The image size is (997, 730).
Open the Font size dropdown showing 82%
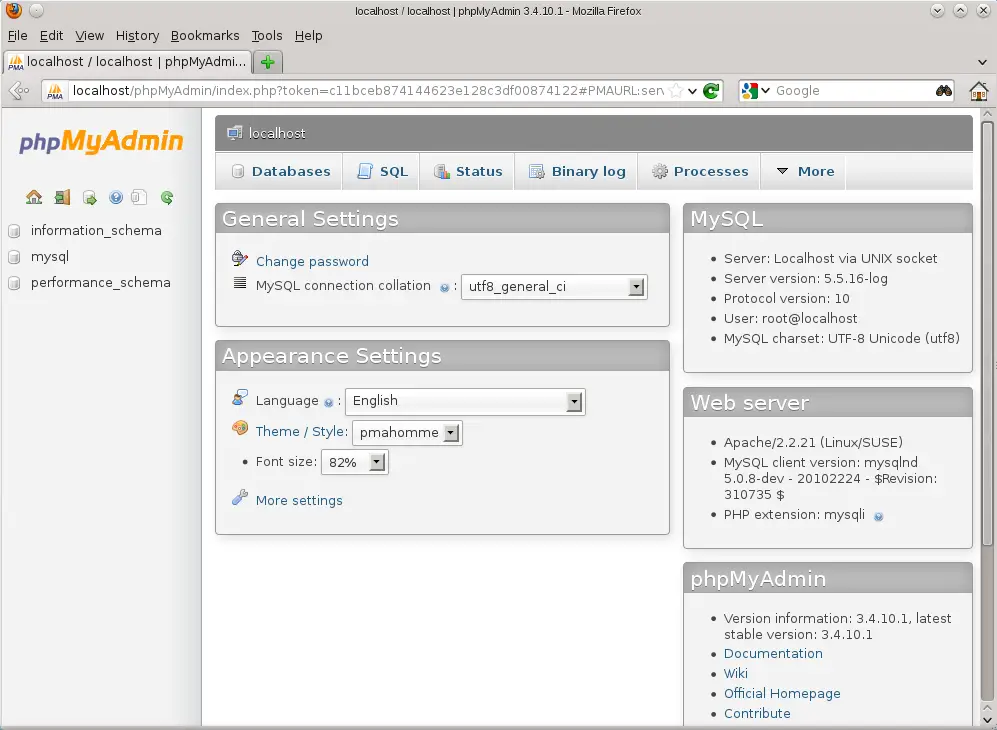(355, 462)
